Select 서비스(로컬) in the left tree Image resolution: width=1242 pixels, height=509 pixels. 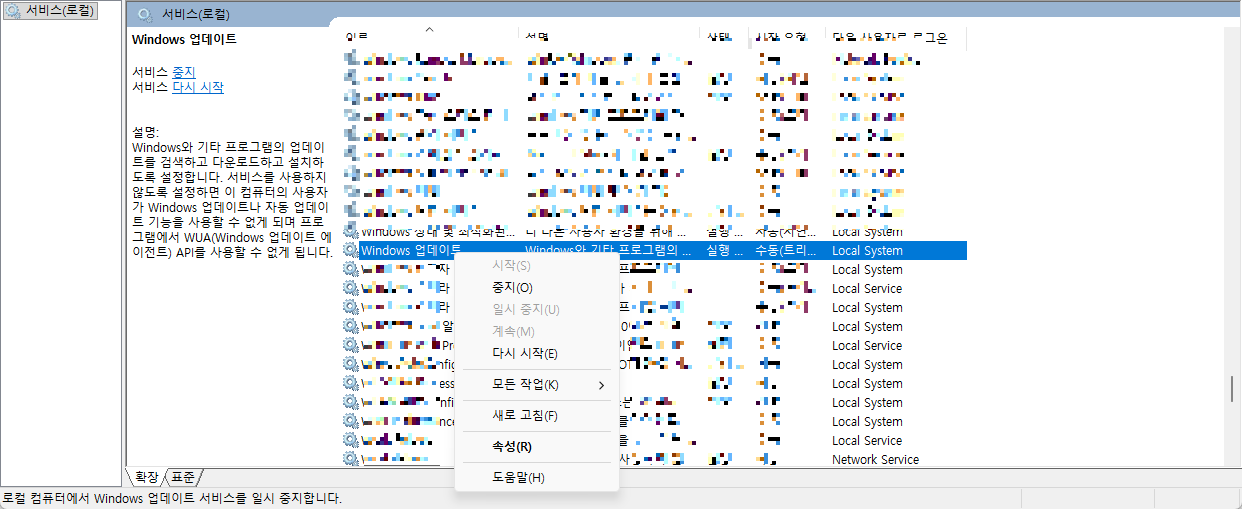pos(60,11)
